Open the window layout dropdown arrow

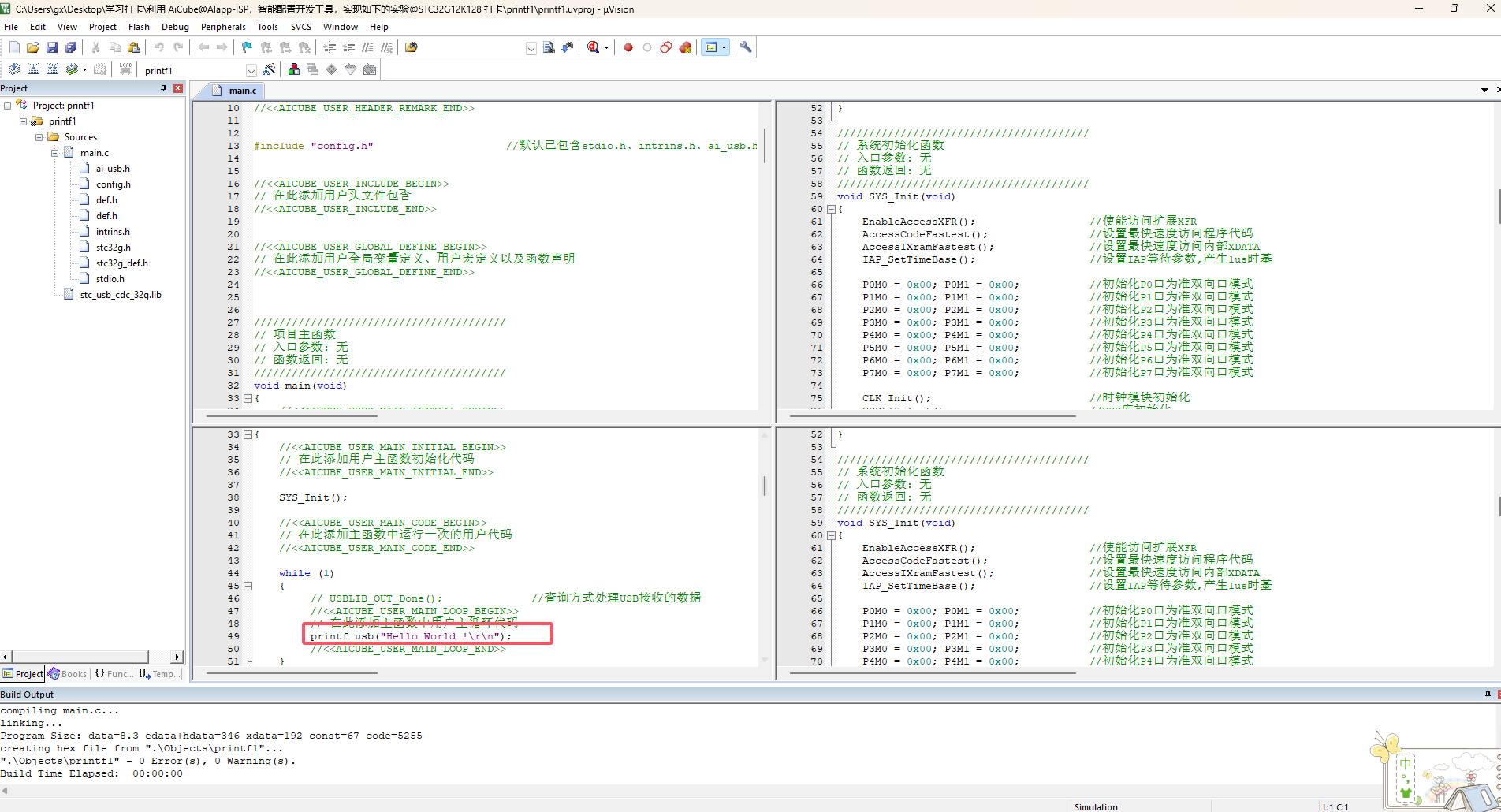(724, 47)
